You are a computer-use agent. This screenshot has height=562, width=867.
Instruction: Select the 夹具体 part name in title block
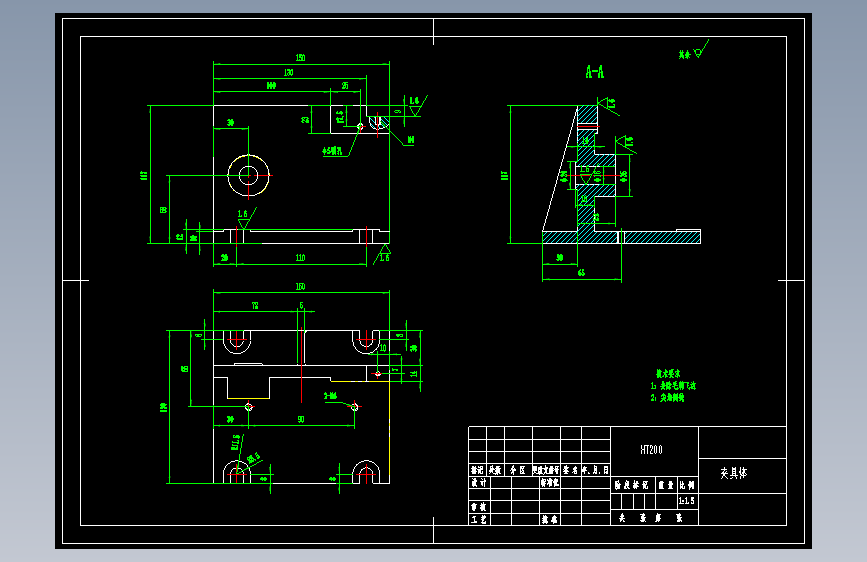[733, 473]
